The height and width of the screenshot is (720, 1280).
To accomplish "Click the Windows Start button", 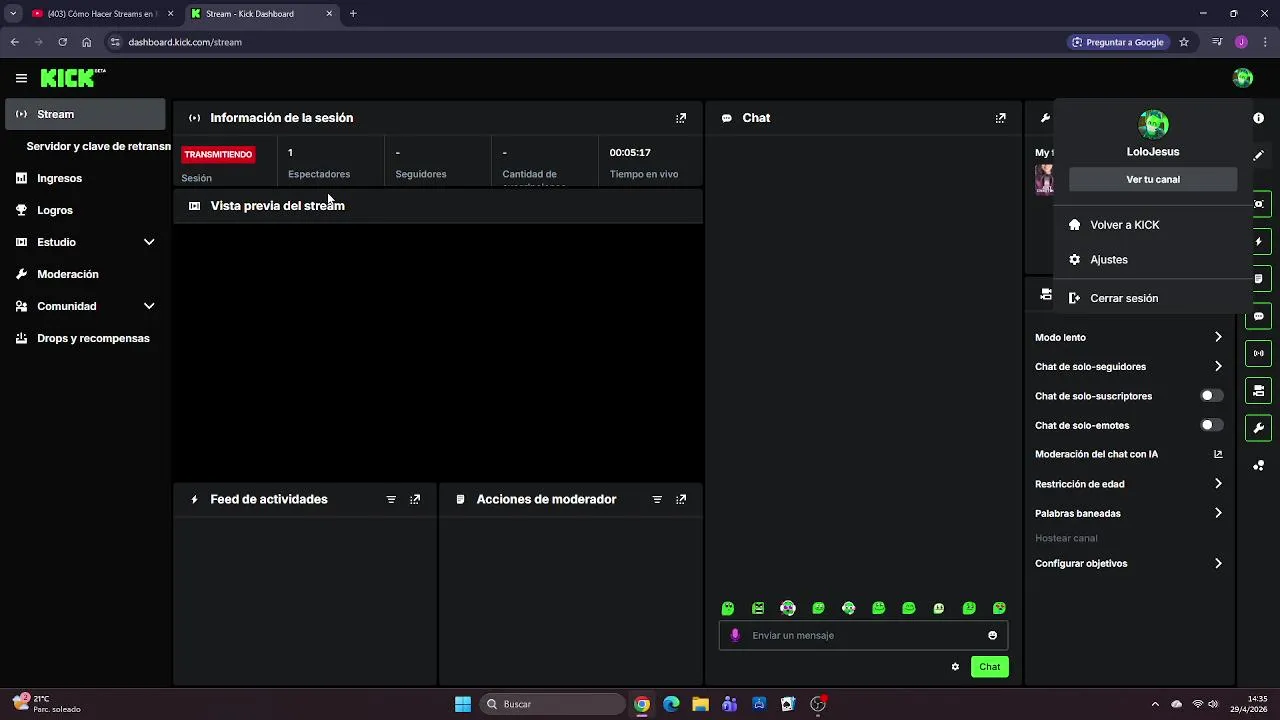I will pos(463,704).
